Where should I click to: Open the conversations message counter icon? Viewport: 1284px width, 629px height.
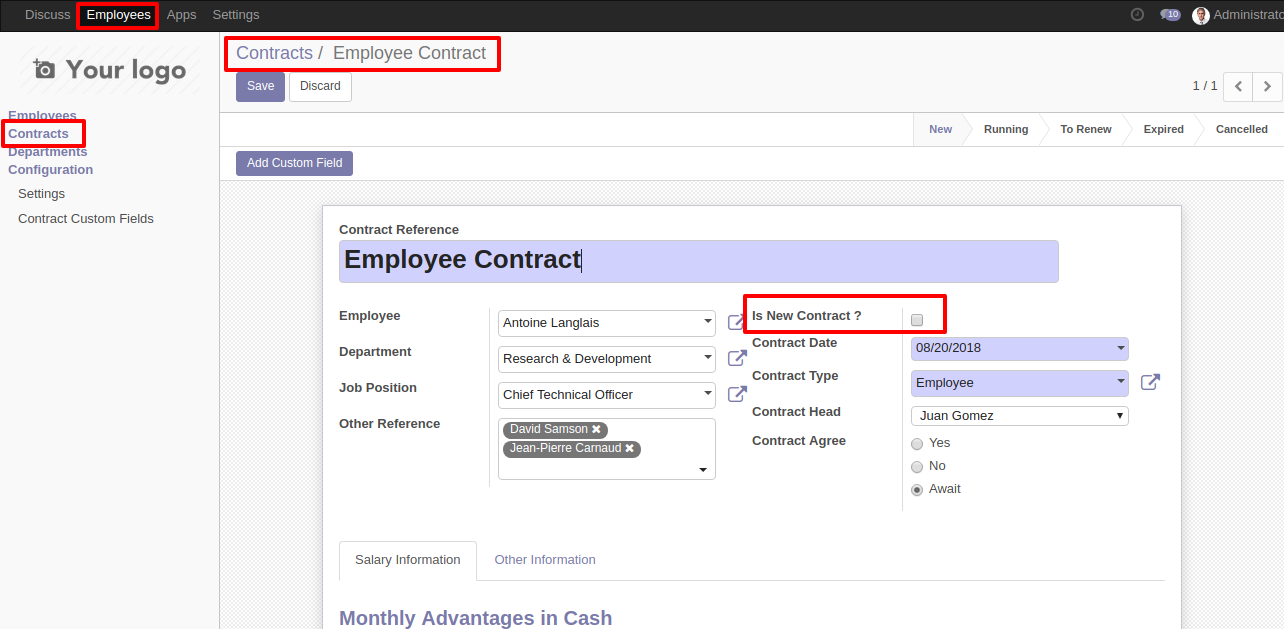1170,15
